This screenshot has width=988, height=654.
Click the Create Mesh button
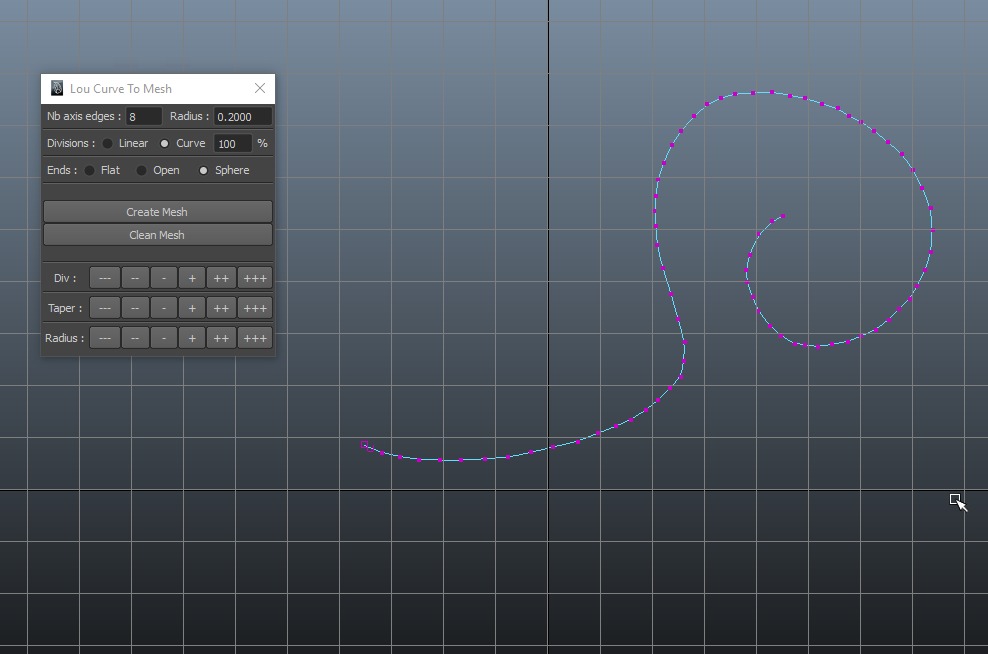[x=157, y=212]
